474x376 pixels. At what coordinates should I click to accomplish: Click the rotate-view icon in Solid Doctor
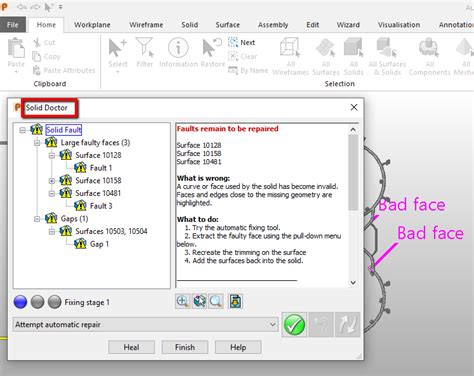pyautogui.click(x=199, y=301)
